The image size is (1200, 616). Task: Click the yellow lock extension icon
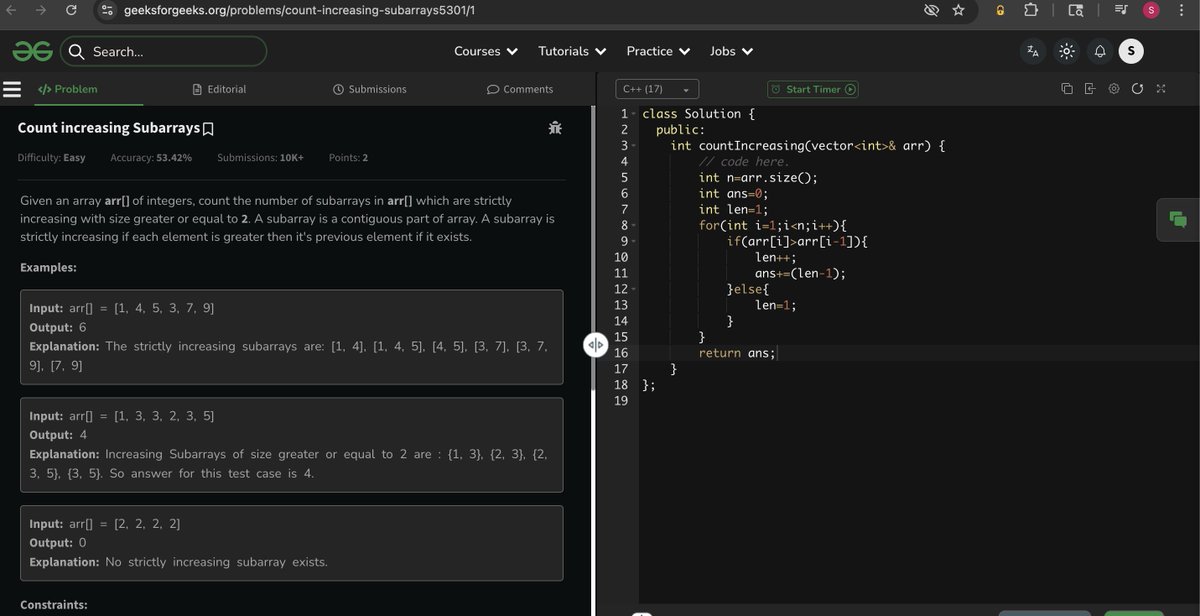pyautogui.click(x=999, y=10)
